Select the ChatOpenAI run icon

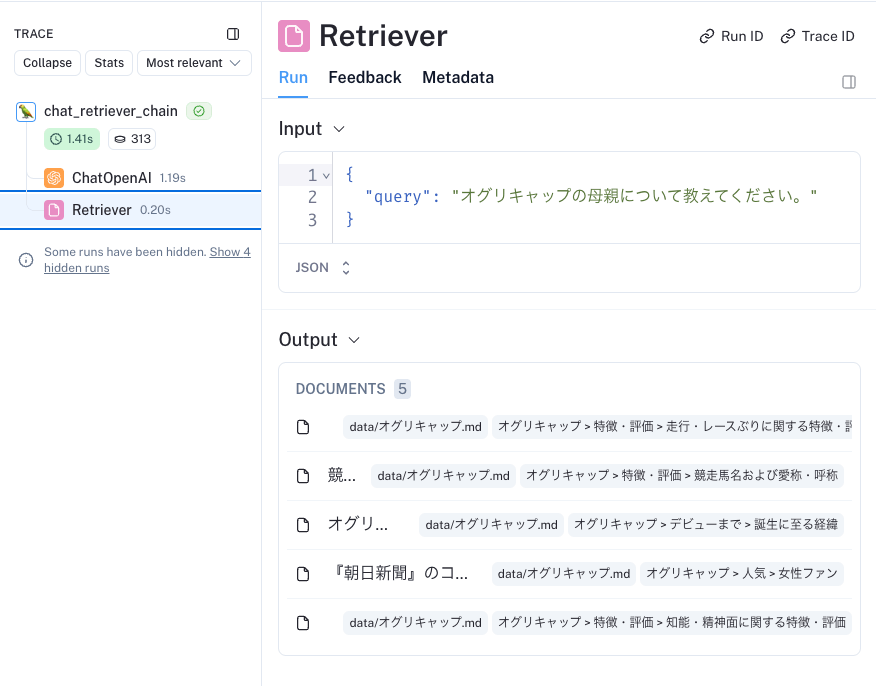tap(54, 178)
